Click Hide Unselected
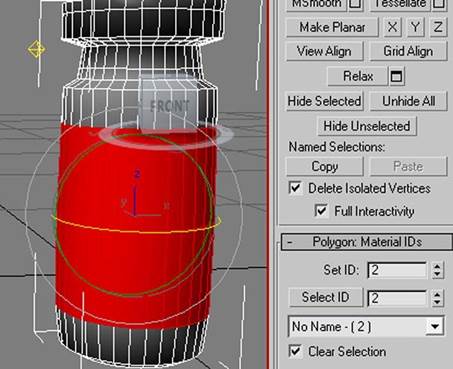Screen dimensions: 453x369 [367, 126]
